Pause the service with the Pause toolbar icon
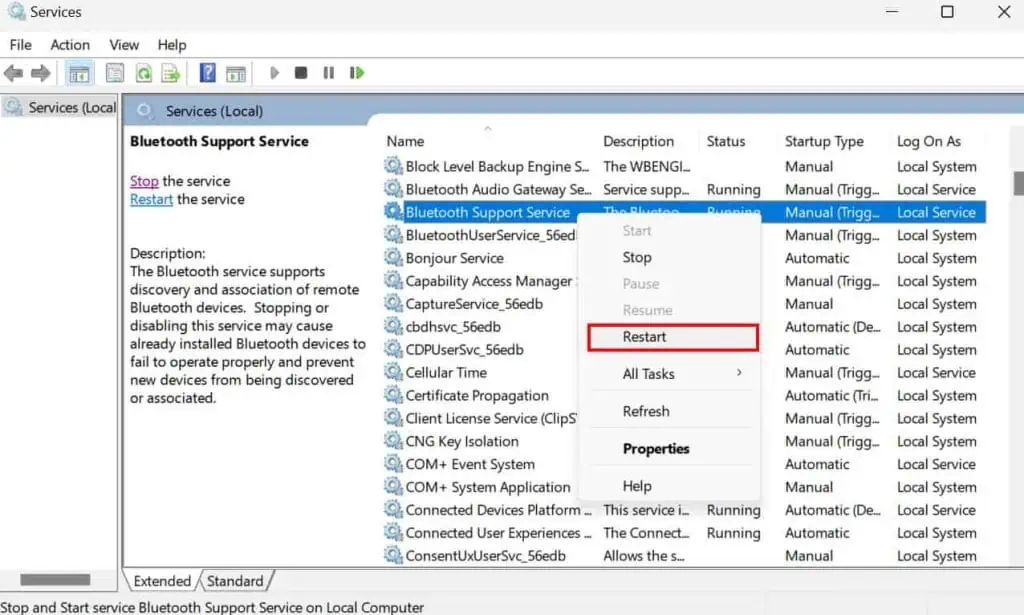Image resolution: width=1024 pixels, height=615 pixels. click(x=328, y=72)
